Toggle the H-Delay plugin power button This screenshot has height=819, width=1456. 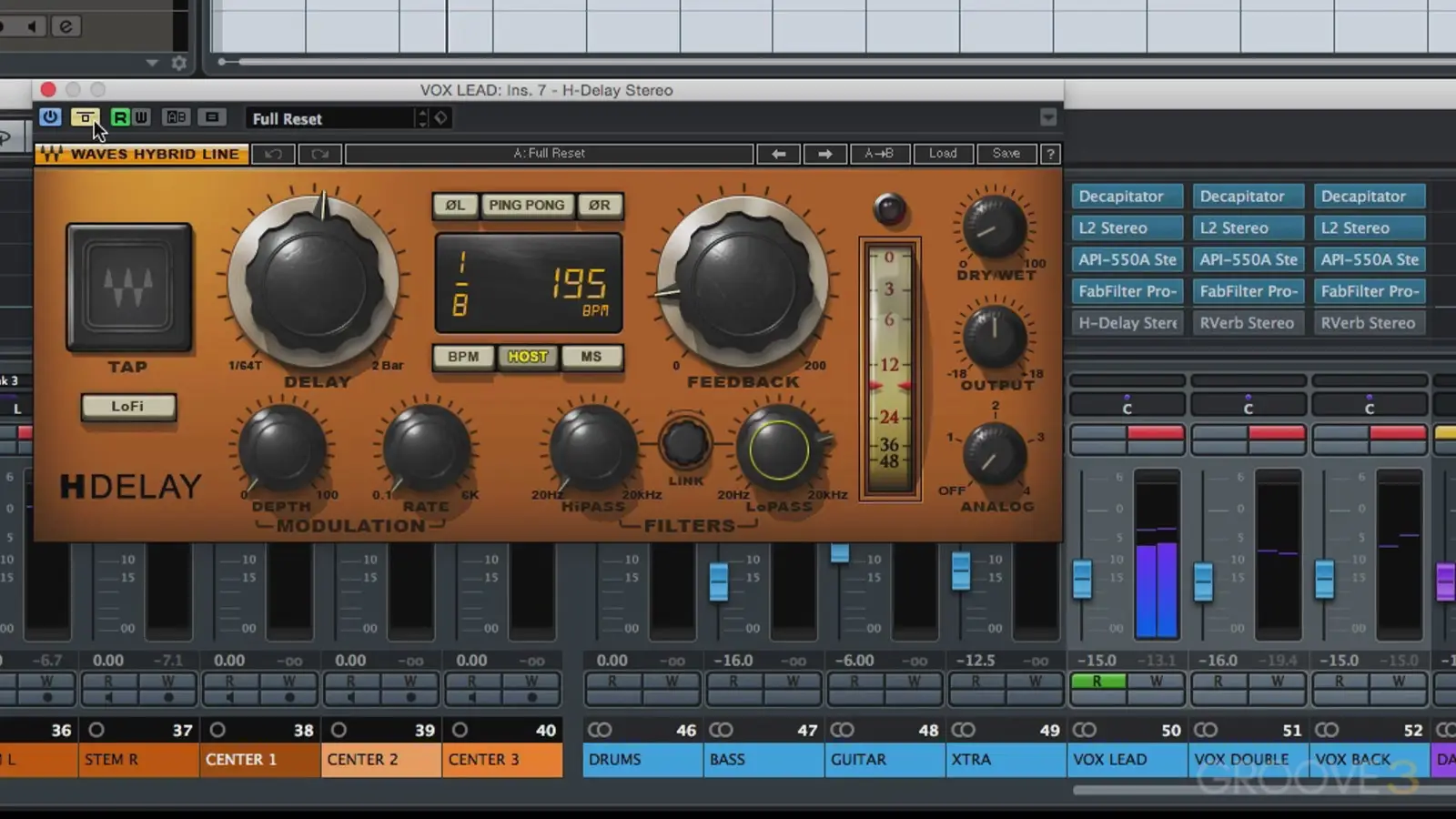pos(50,117)
